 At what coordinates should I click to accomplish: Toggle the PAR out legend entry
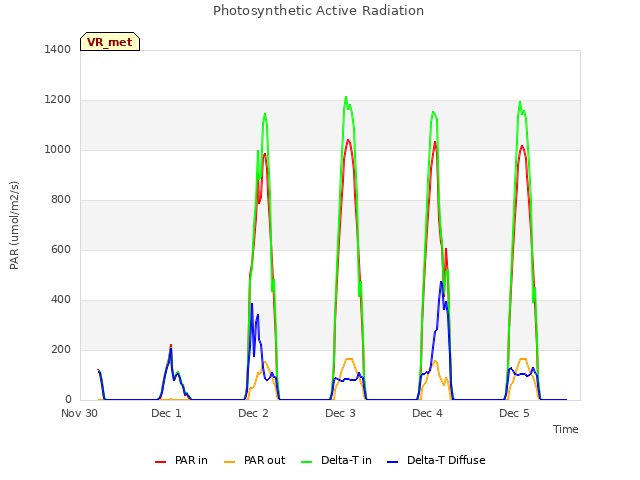point(255,460)
